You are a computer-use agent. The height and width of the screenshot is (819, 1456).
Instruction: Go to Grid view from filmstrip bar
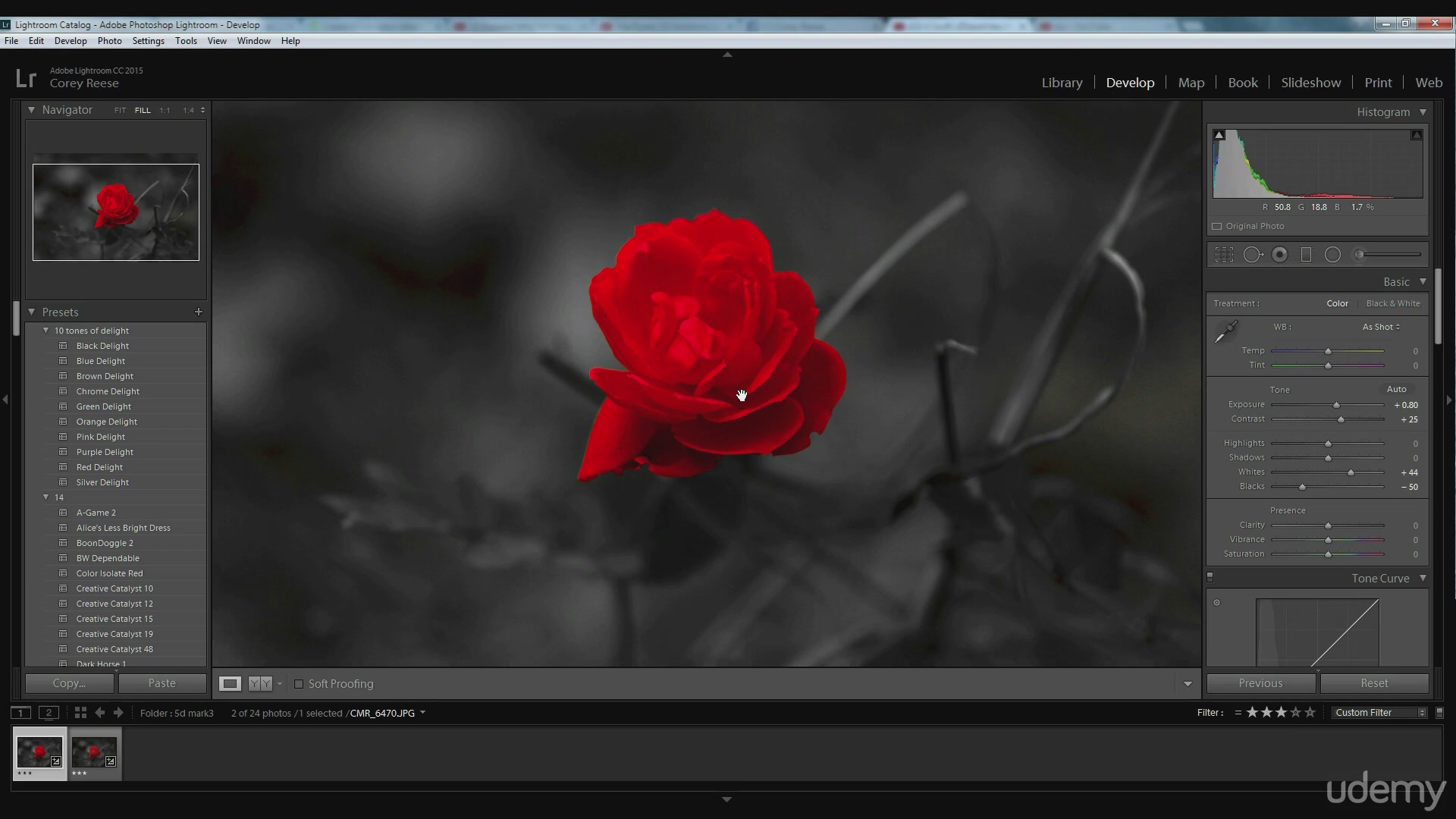point(80,713)
